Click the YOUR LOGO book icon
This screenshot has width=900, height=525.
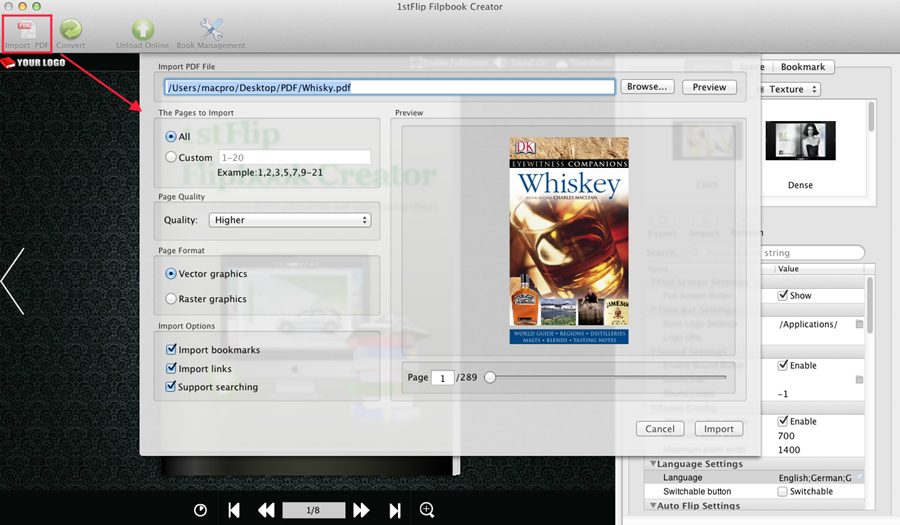(8, 63)
